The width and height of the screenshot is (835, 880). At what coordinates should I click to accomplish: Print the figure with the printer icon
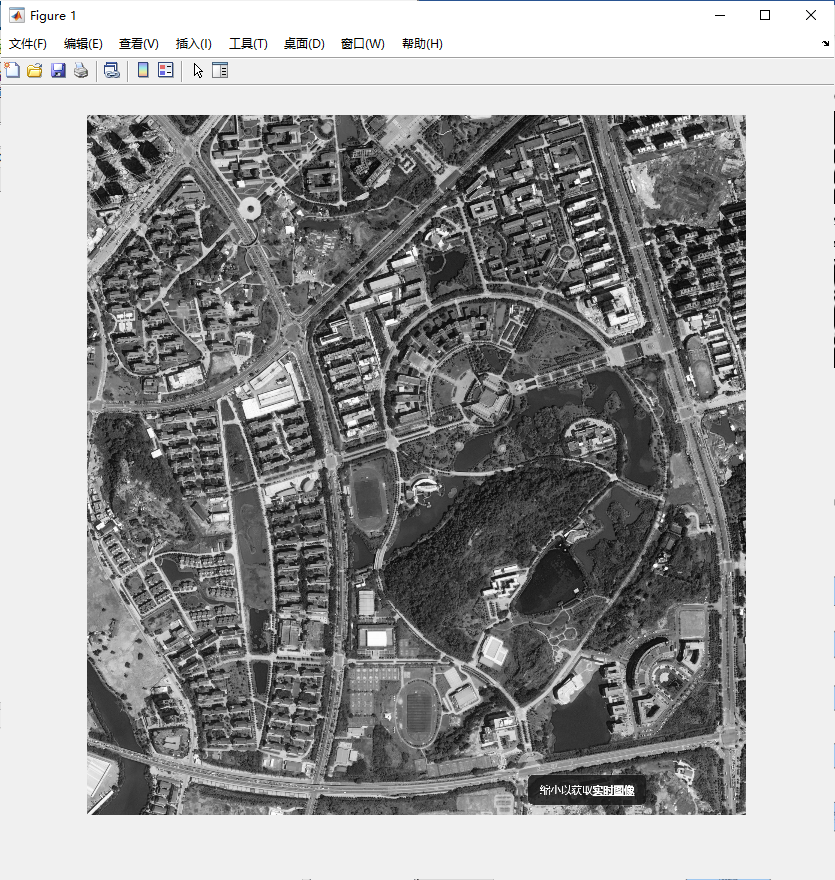[81, 70]
